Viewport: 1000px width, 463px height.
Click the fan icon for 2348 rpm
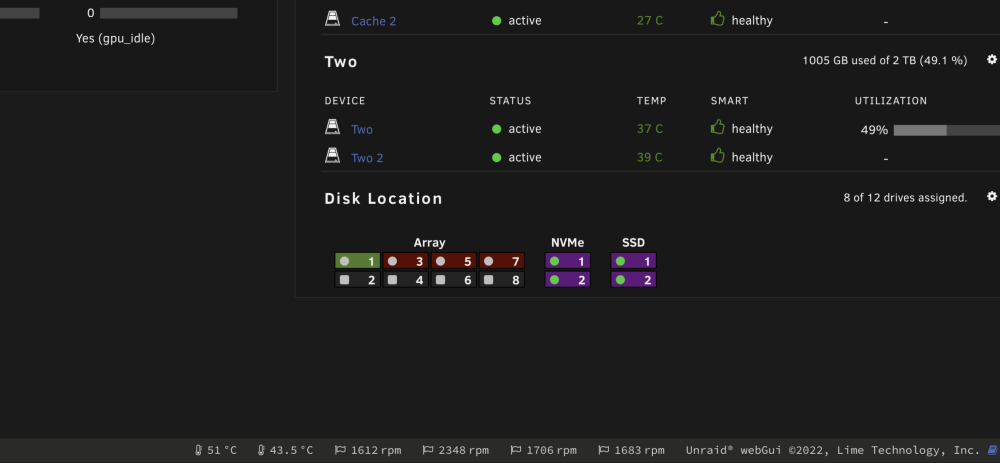click(x=428, y=450)
